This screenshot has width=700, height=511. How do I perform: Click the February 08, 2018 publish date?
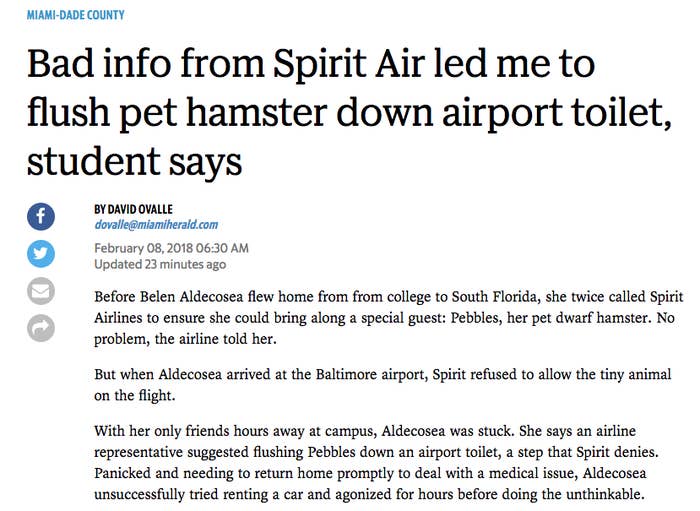[x=171, y=248]
